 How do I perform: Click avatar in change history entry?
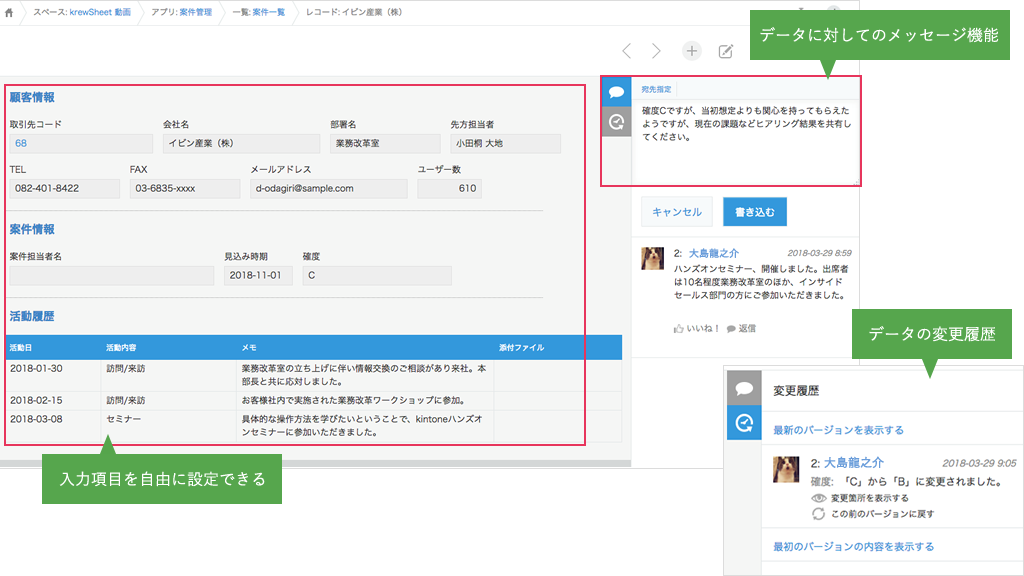click(x=786, y=469)
